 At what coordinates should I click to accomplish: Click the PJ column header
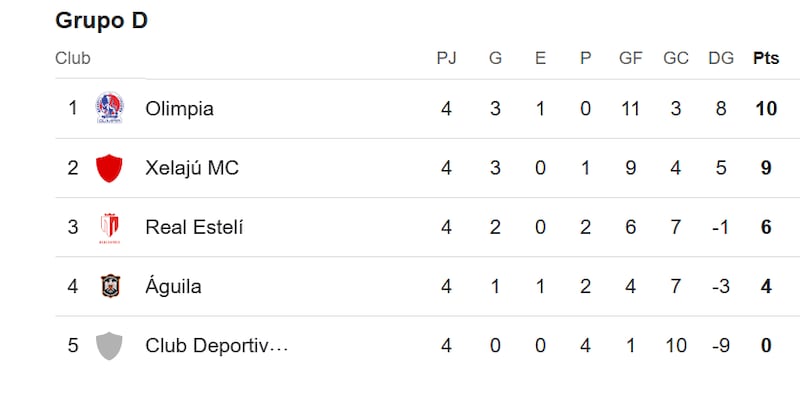446,58
